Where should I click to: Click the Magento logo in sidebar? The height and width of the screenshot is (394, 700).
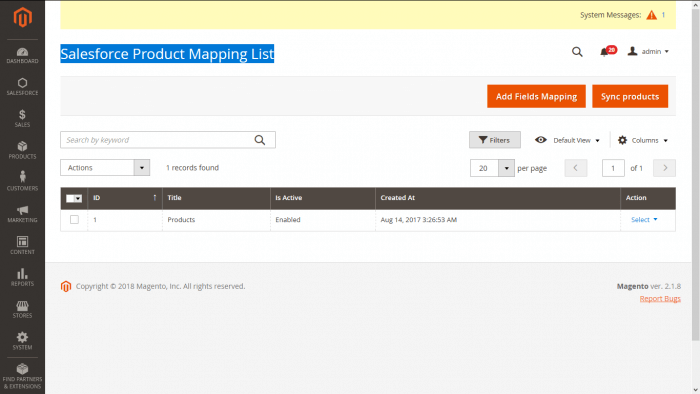point(22,17)
